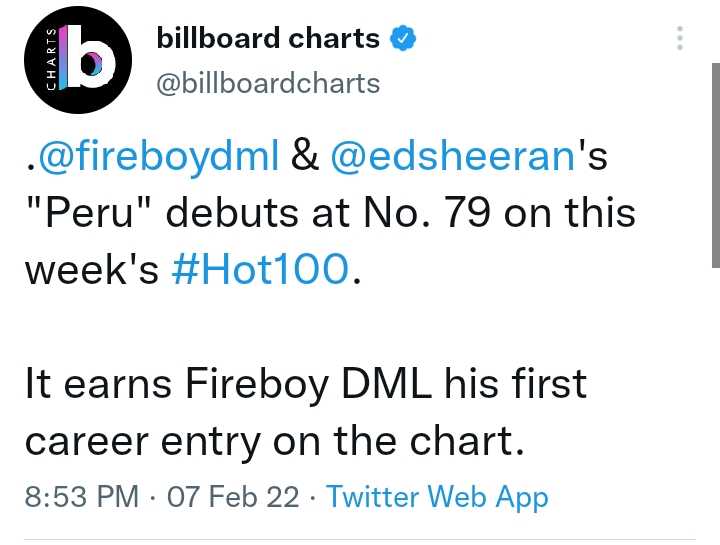Screen dimensions: 720x545
Task: Open the "billboard charts" display name
Action: (268, 39)
